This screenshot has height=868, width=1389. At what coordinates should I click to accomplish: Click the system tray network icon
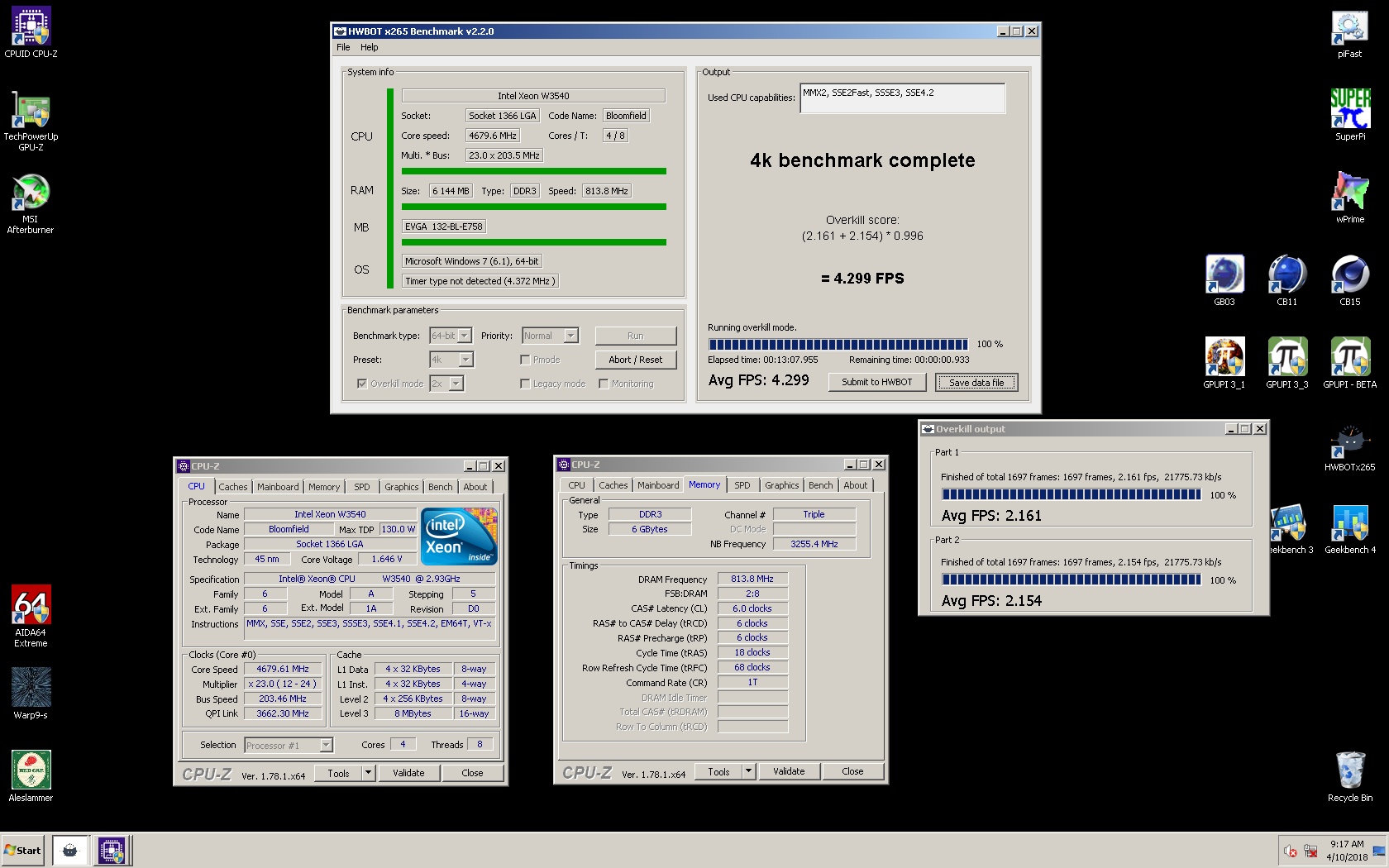click(1311, 851)
